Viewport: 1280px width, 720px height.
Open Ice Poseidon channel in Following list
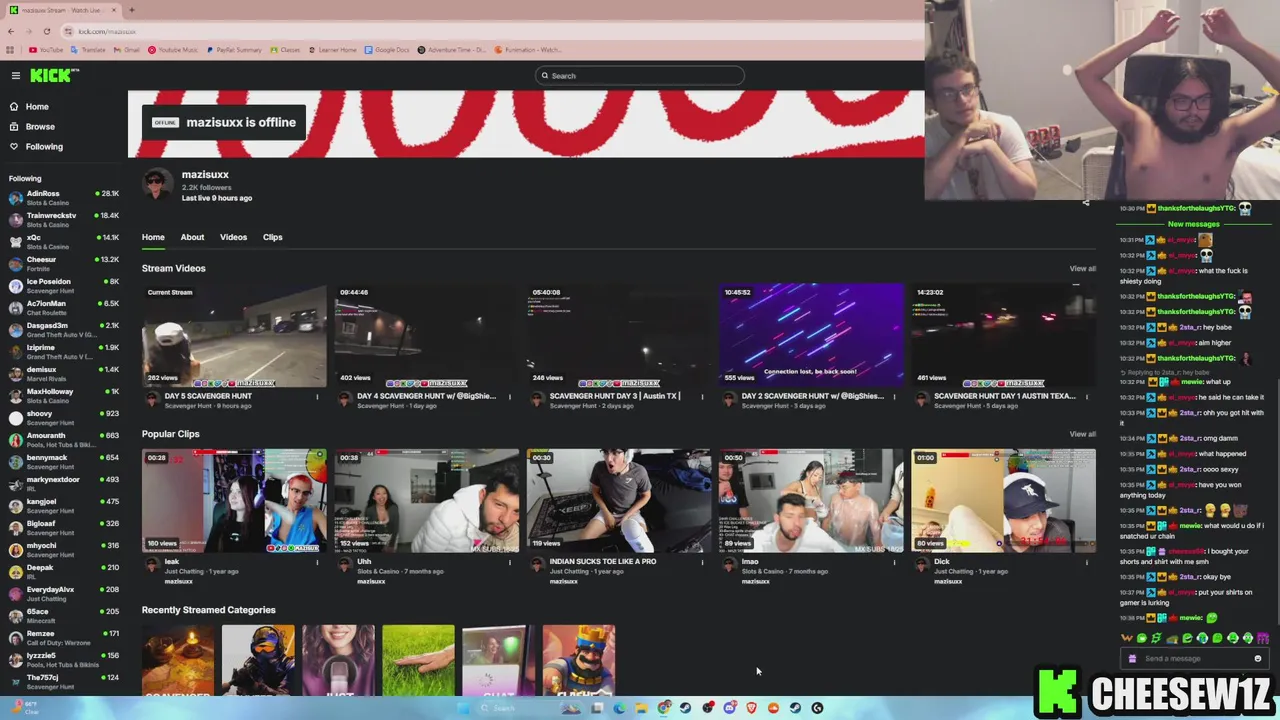coord(63,285)
